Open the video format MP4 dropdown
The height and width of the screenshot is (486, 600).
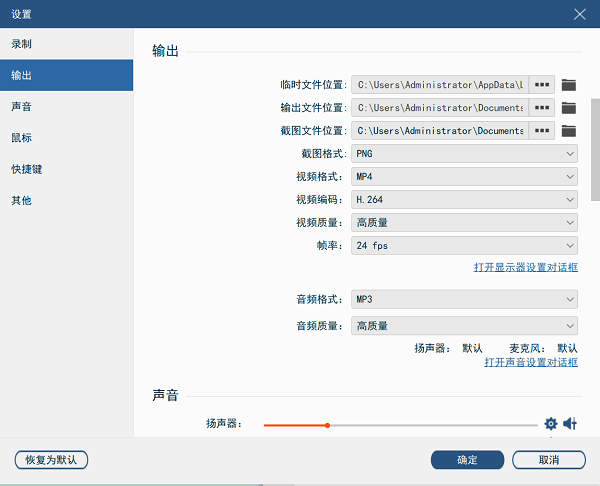point(464,177)
